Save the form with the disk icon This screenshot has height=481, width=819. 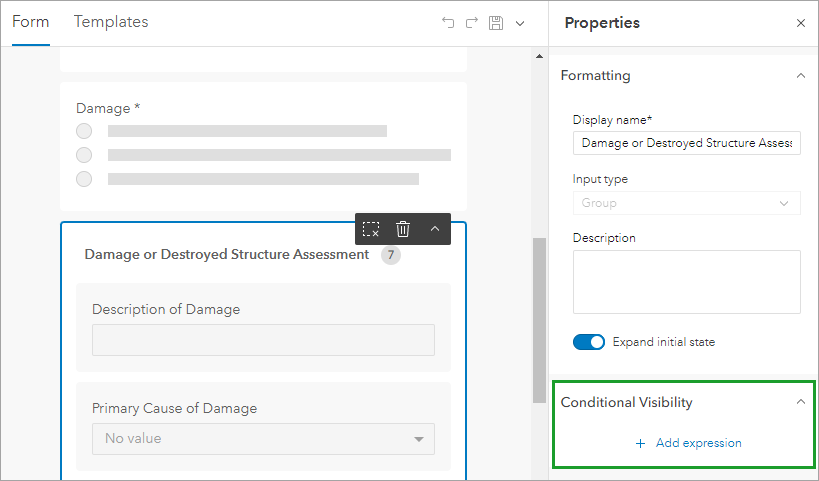tap(496, 22)
